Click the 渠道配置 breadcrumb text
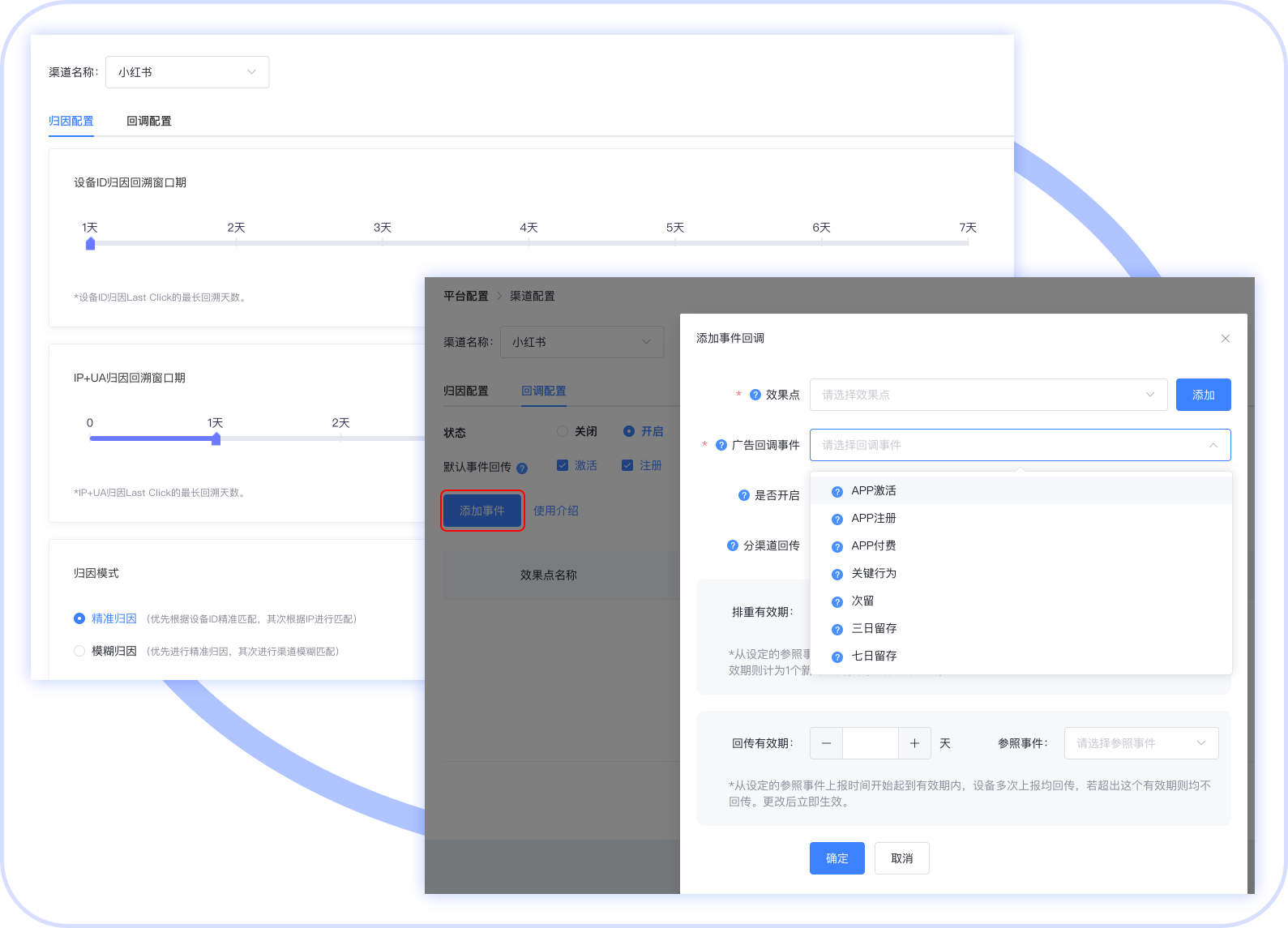 [x=533, y=296]
